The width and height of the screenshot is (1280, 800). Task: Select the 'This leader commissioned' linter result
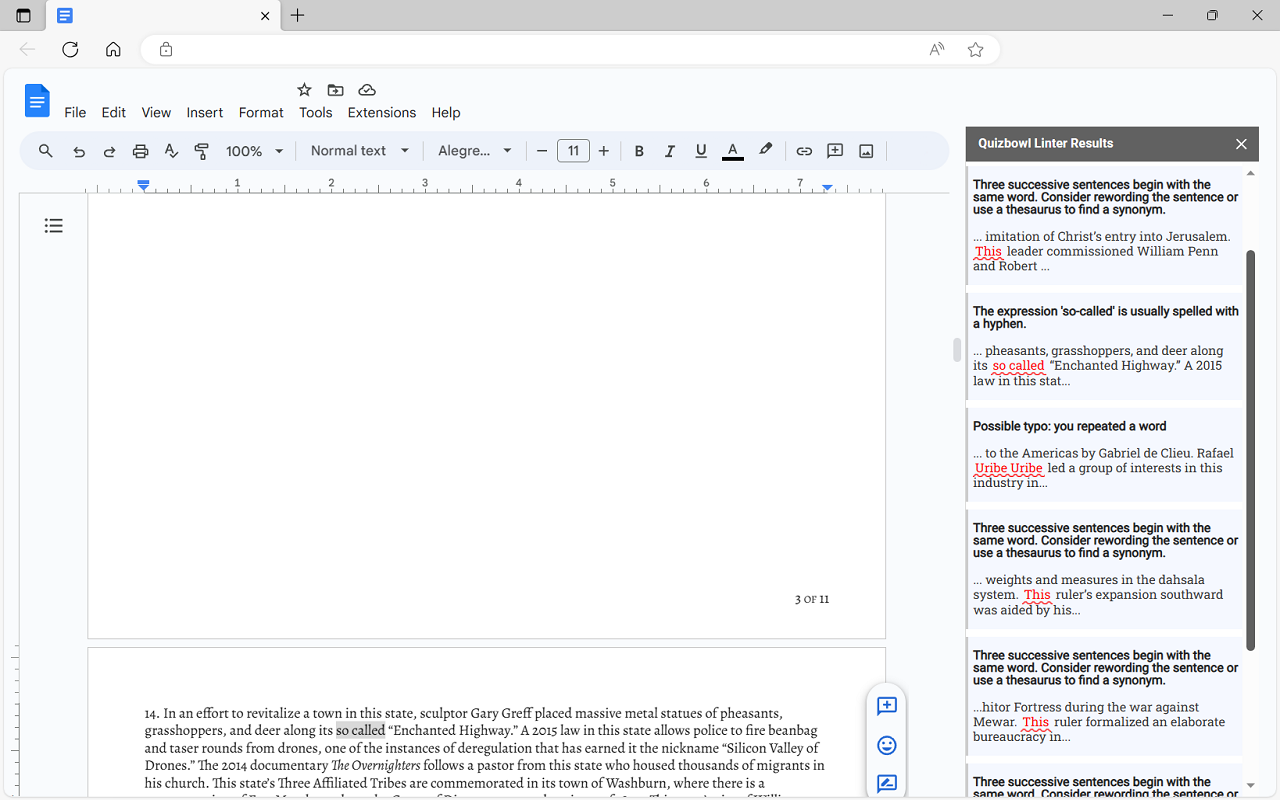click(1105, 225)
